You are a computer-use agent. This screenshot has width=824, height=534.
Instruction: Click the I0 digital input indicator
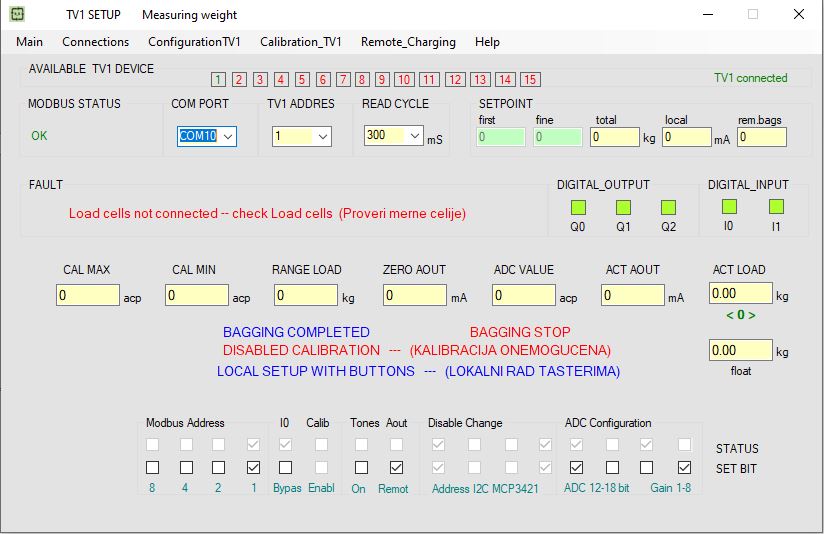729,207
